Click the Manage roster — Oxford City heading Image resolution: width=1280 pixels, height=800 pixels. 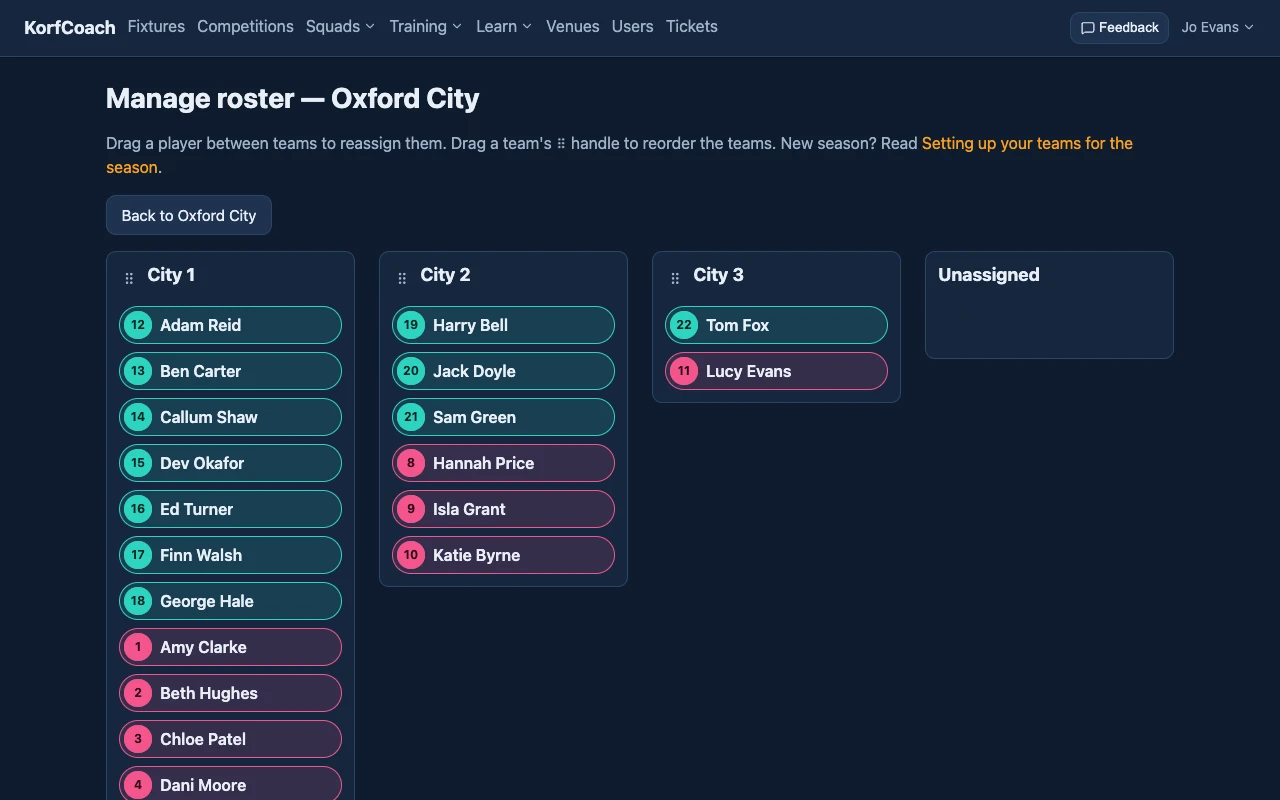[x=293, y=99]
